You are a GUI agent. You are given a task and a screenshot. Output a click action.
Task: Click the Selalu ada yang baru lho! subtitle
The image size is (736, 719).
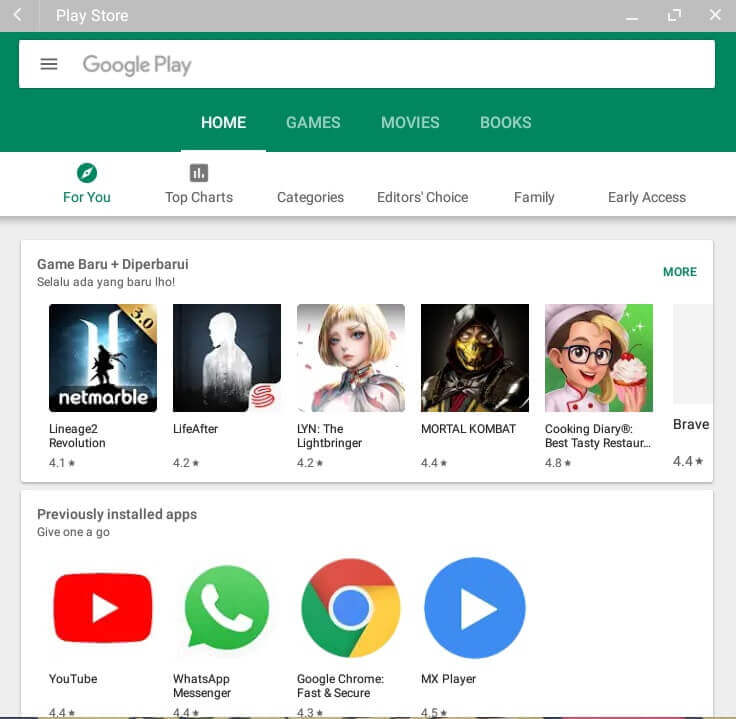[106, 282]
